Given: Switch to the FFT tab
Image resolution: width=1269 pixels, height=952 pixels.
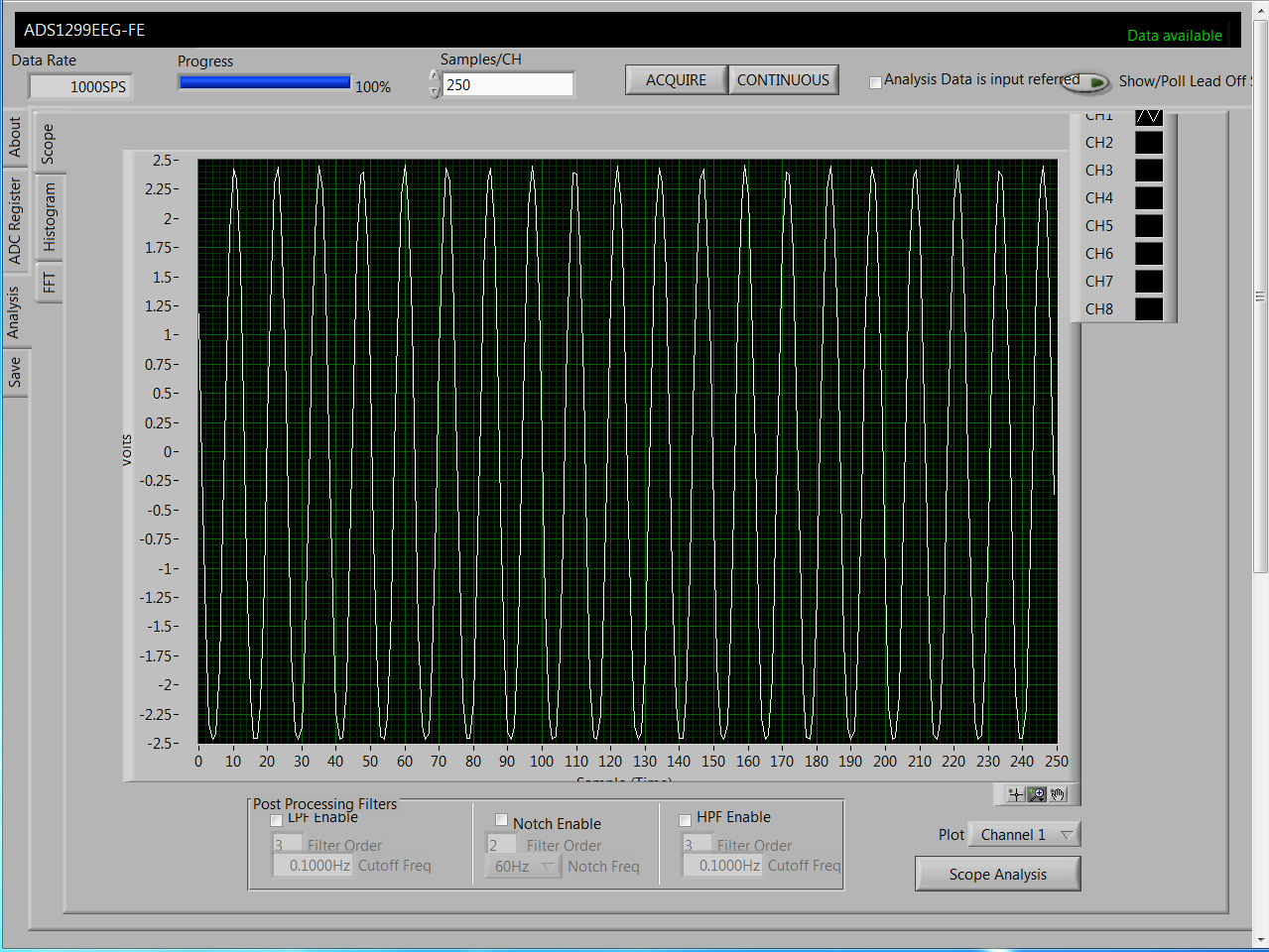Looking at the screenshot, I should click(49, 283).
